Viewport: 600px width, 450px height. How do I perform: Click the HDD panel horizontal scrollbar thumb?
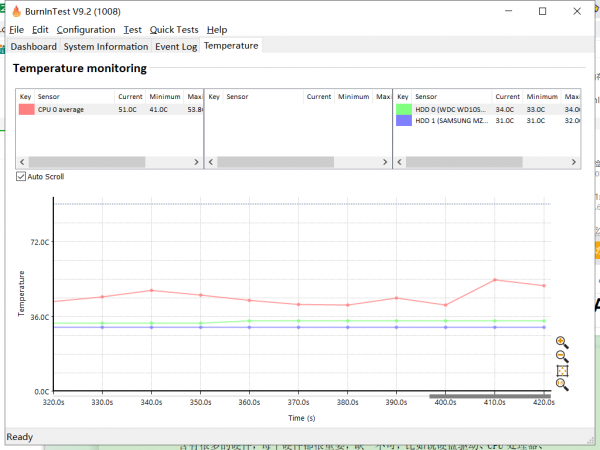coord(464,162)
